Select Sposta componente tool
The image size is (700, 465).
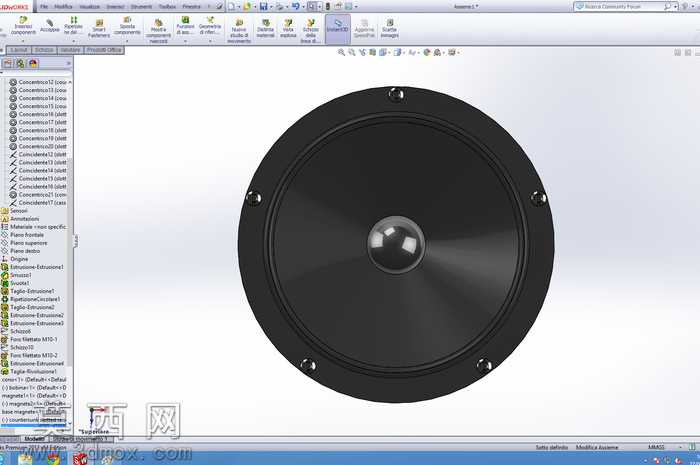(127, 26)
